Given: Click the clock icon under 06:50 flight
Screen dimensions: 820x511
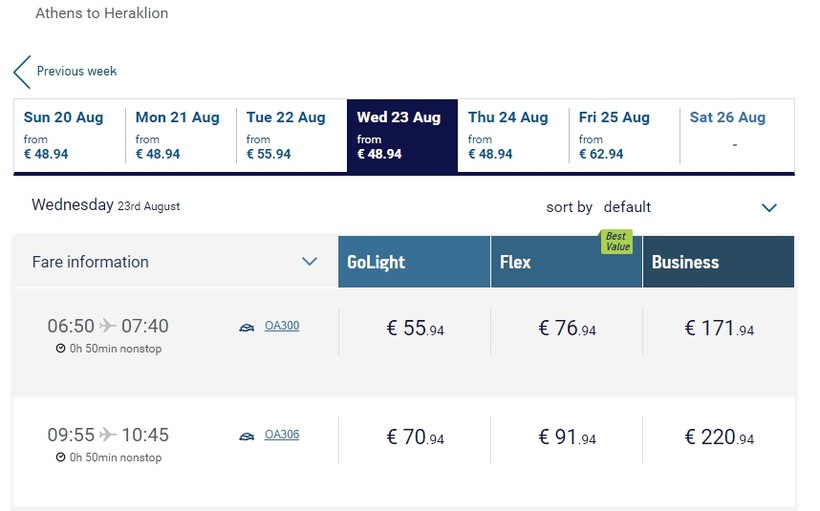Looking at the screenshot, I should coord(61,349).
